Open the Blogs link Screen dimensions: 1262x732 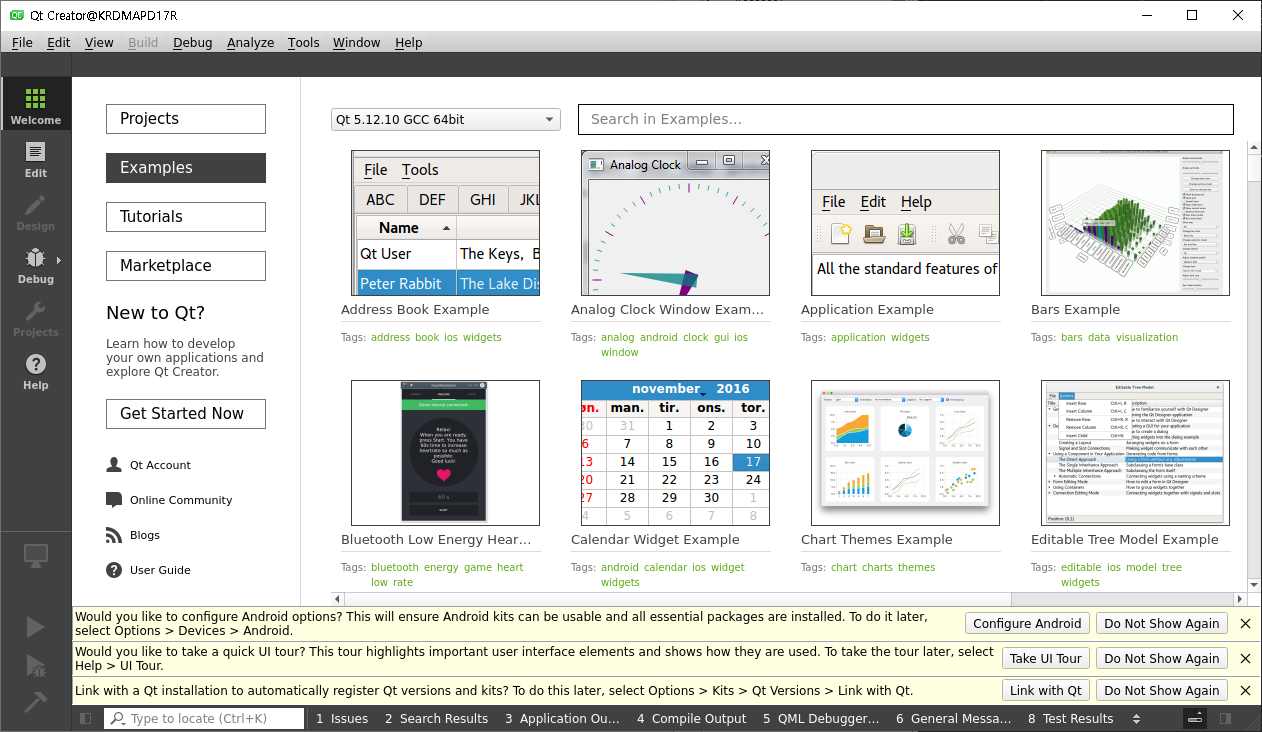tap(145, 535)
